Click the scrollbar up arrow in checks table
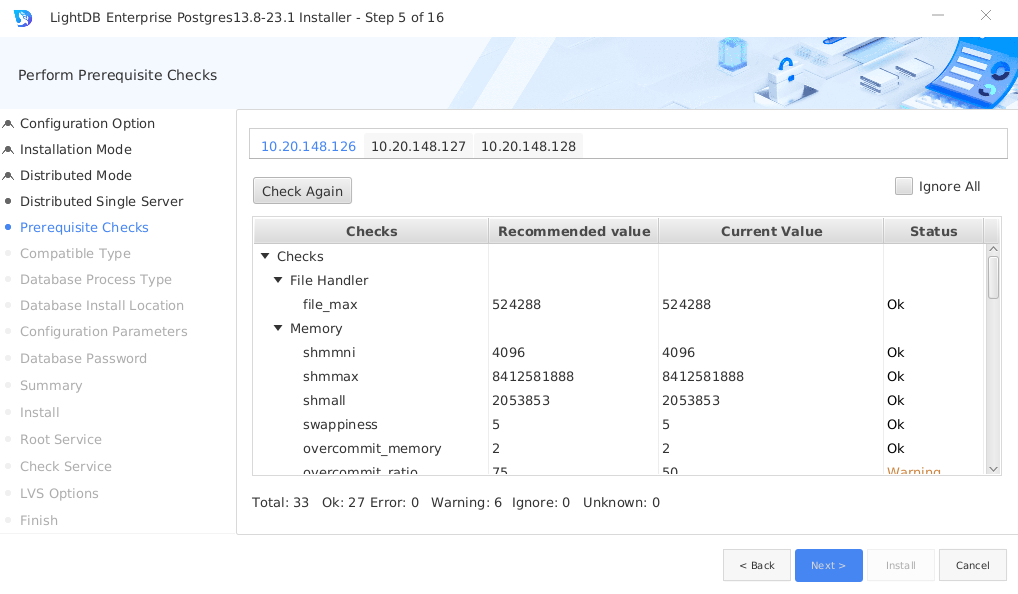Screen dimensions: 1018x594 (993, 249)
